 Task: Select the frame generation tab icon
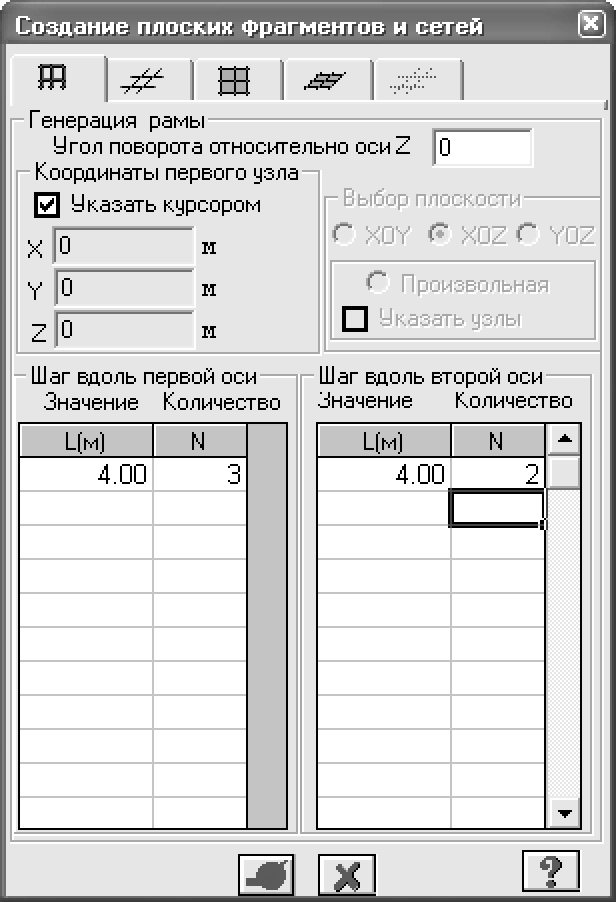tap(52, 78)
